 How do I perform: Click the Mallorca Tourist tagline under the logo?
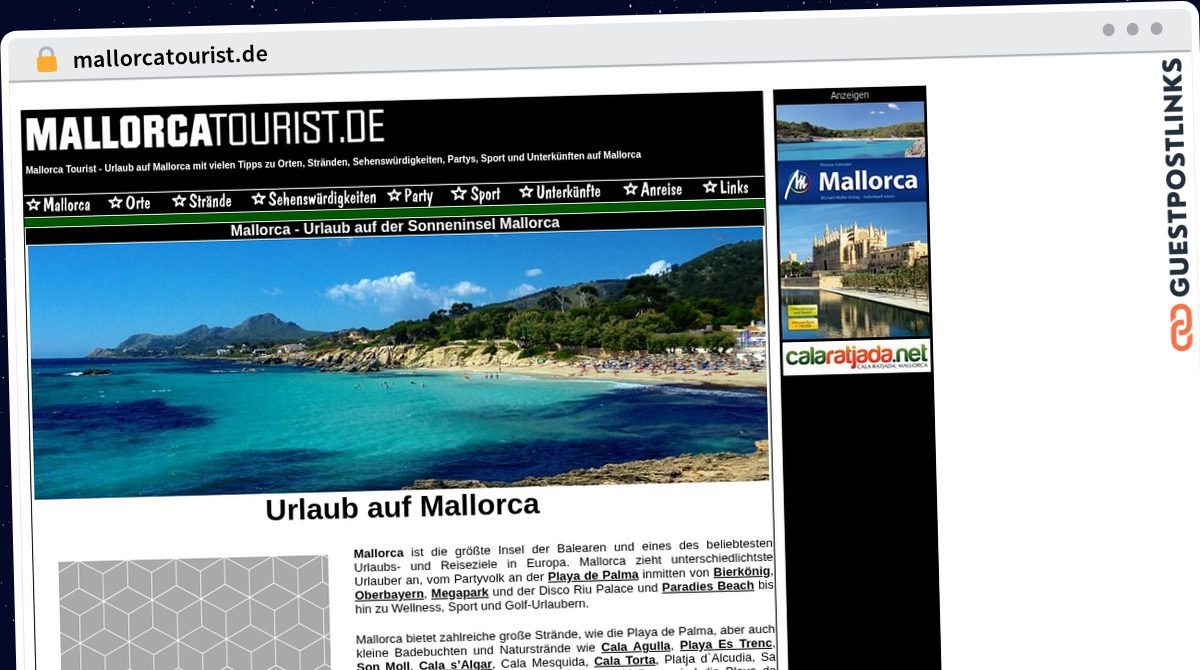333,162
